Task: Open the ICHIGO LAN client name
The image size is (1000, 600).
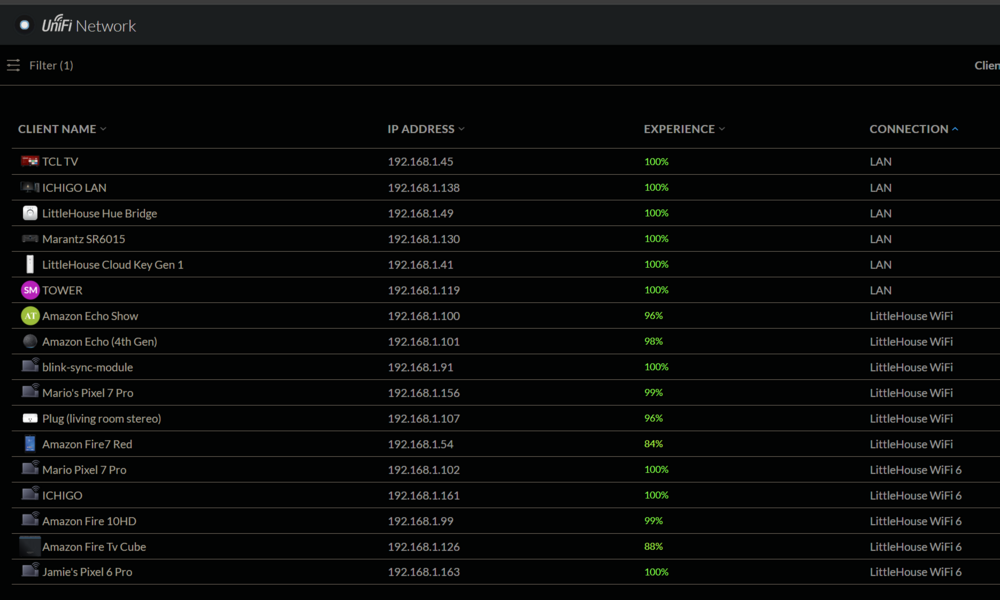Action: pyautogui.click(x=74, y=187)
